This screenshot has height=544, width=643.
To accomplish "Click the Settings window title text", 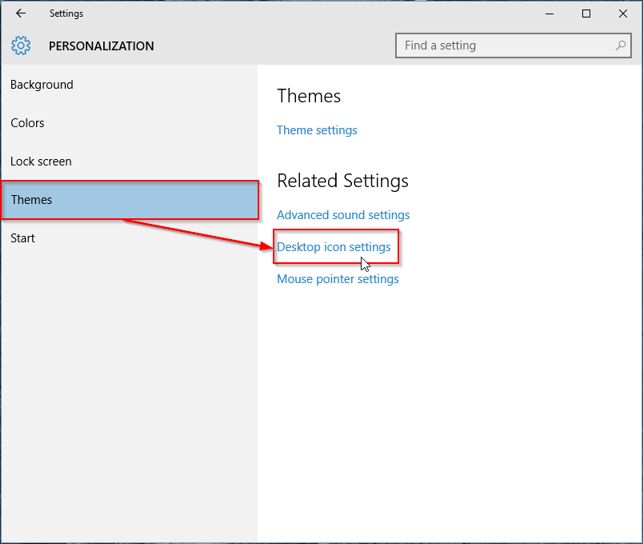I will (x=67, y=14).
